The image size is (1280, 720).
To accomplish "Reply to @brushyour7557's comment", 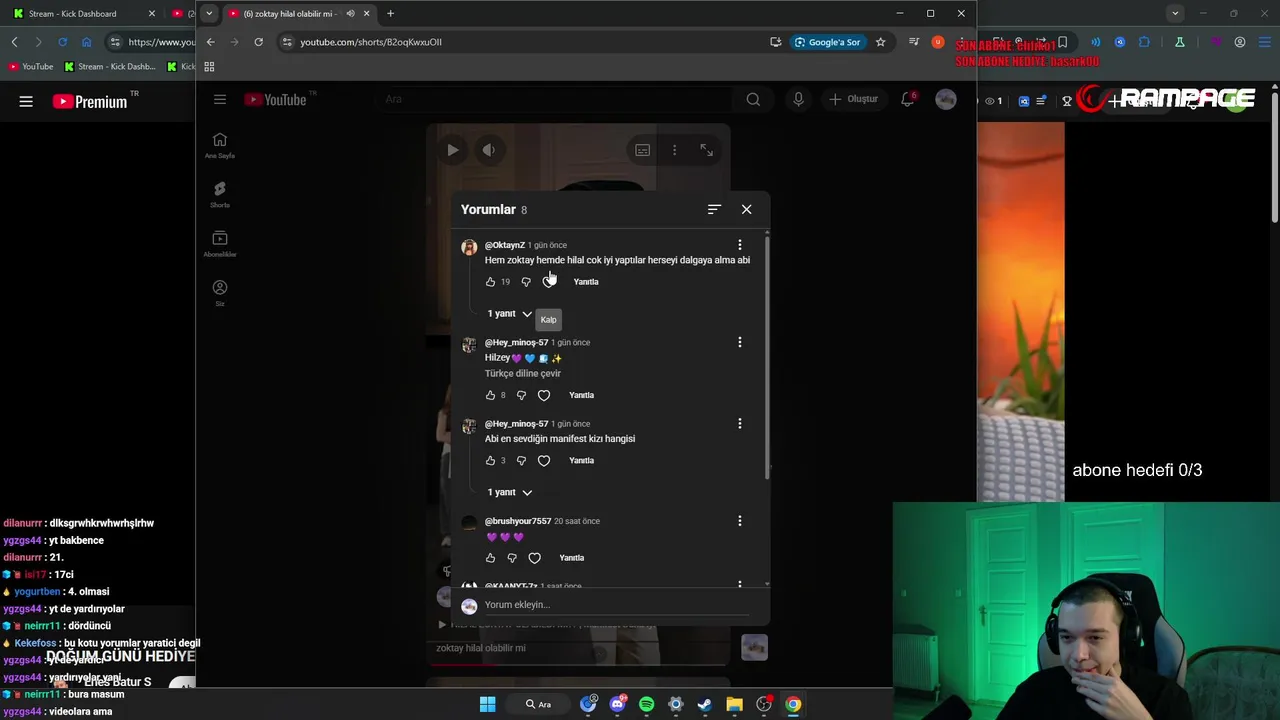I will pyautogui.click(x=572, y=558).
